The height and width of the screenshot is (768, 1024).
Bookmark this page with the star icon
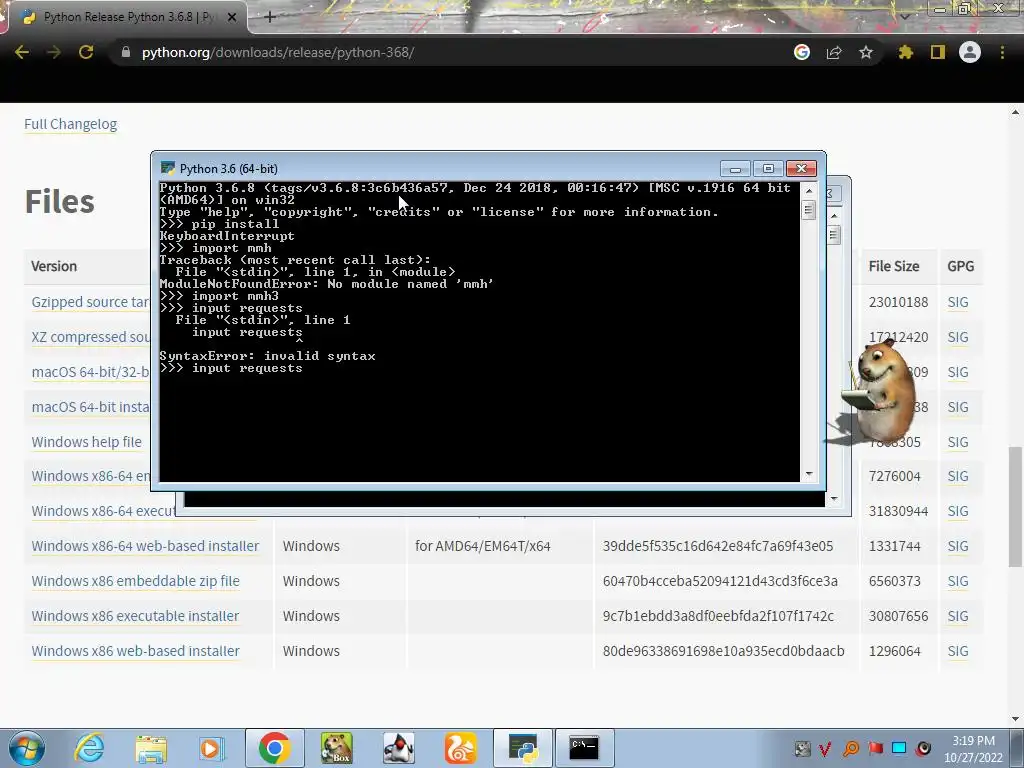click(866, 52)
